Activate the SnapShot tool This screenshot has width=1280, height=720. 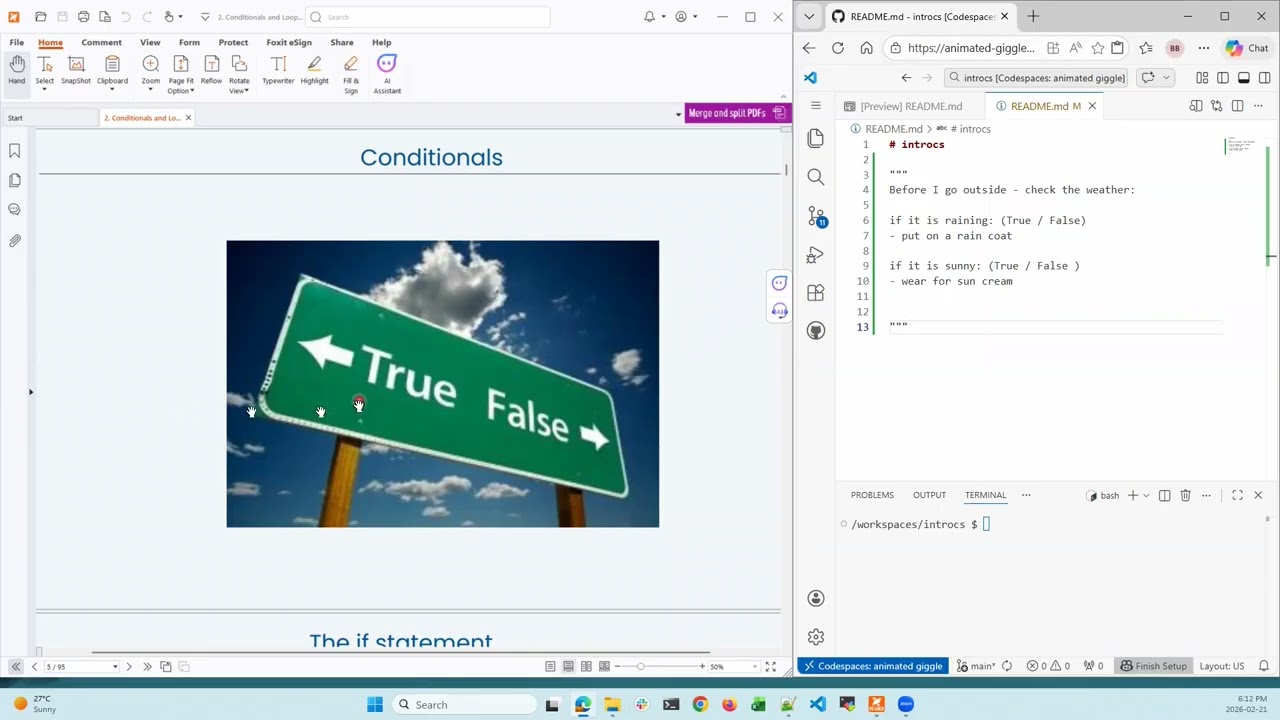point(76,70)
